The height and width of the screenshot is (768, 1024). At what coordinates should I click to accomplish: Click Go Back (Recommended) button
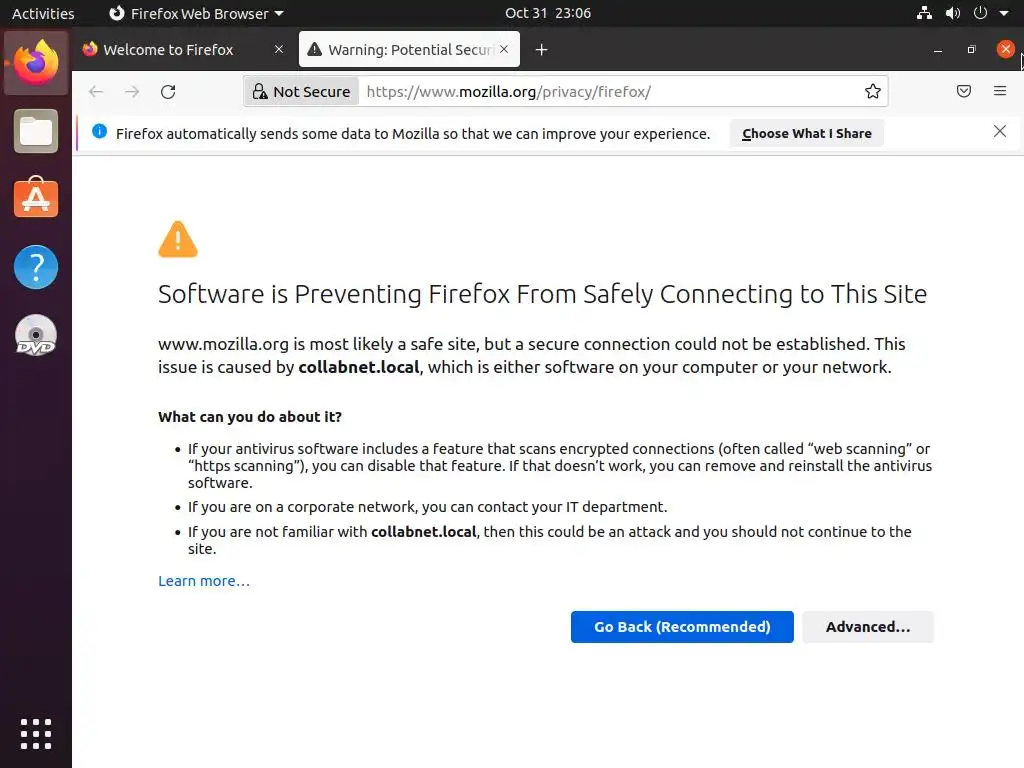point(682,627)
